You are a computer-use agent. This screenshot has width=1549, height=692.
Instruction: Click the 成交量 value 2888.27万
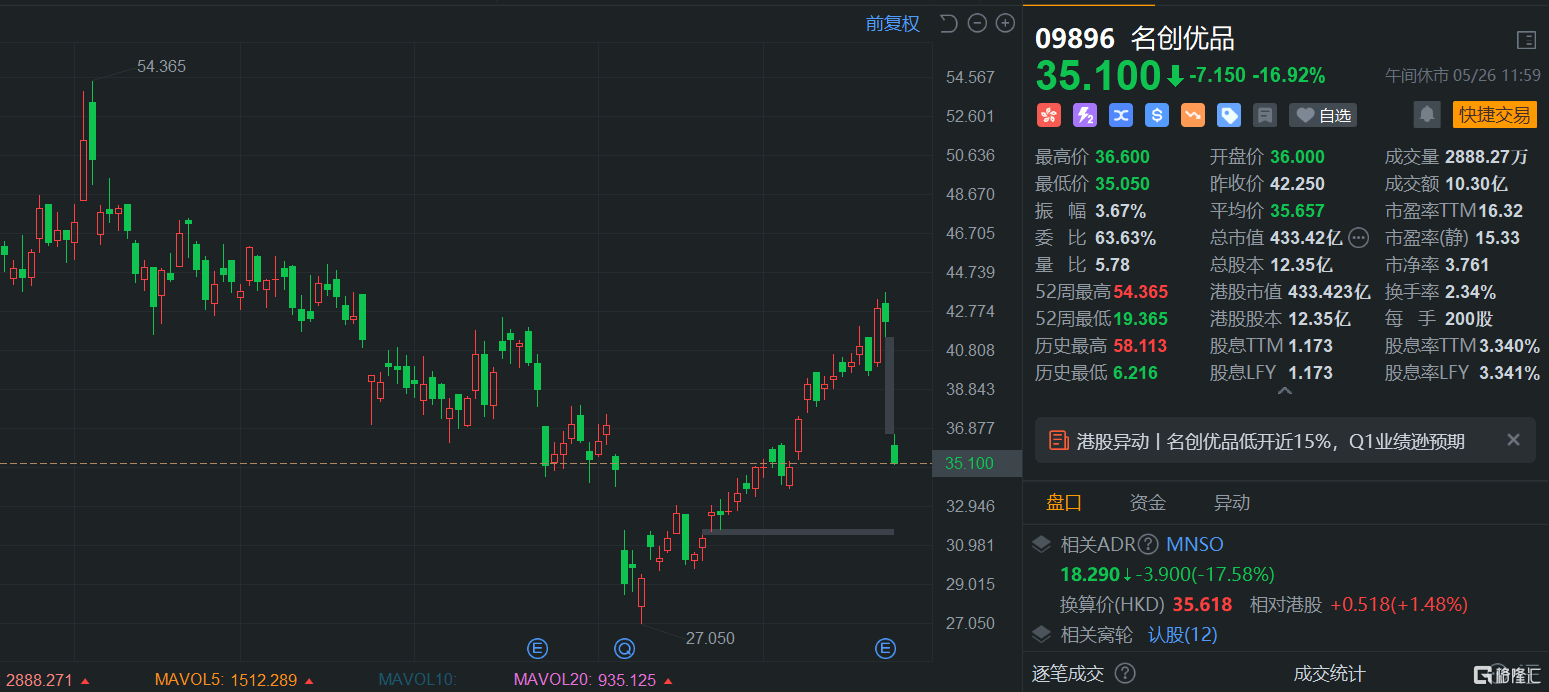coord(1488,156)
